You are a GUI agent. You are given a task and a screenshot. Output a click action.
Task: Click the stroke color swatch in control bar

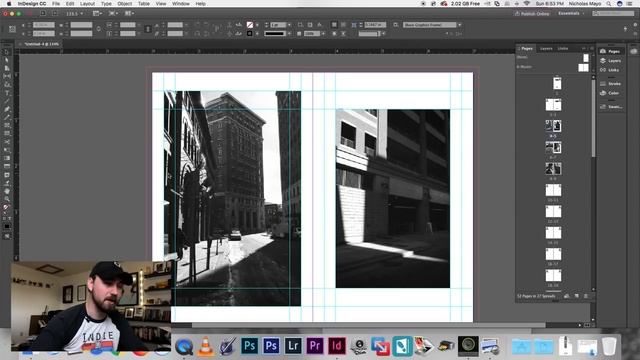click(x=249, y=33)
